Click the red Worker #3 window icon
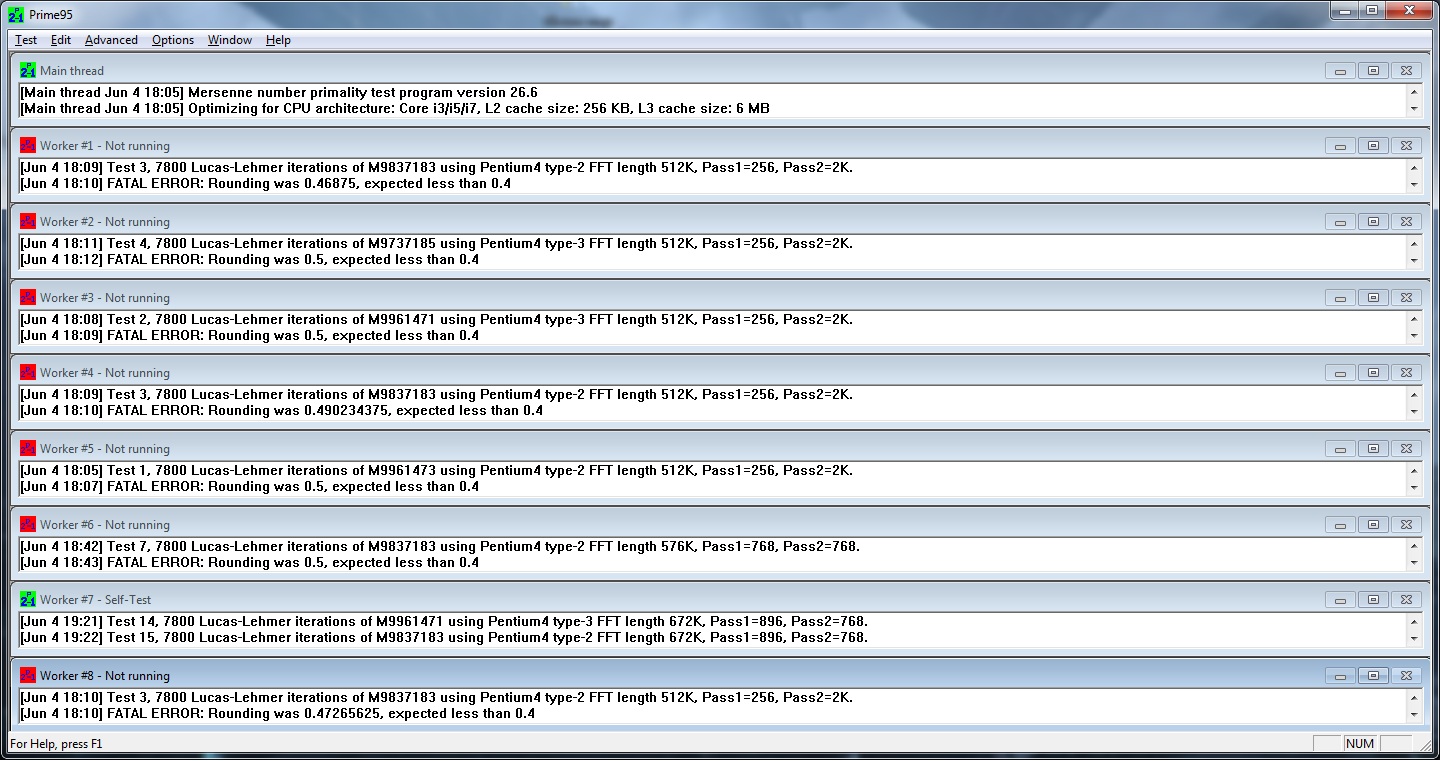Viewport: 1440px width, 761px height. tap(28, 297)
